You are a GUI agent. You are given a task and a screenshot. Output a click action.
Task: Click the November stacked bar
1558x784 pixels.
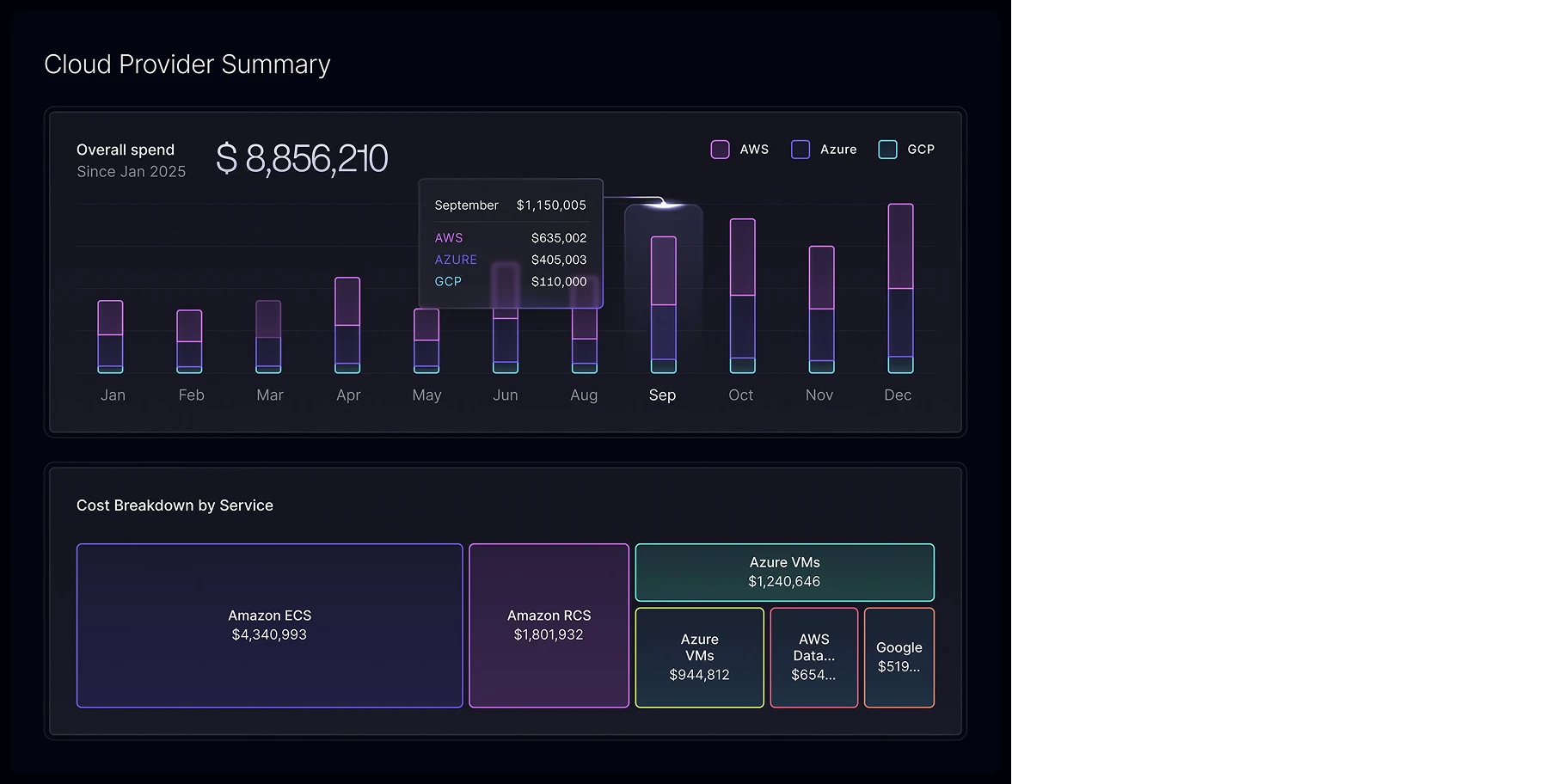click(821, 309)
